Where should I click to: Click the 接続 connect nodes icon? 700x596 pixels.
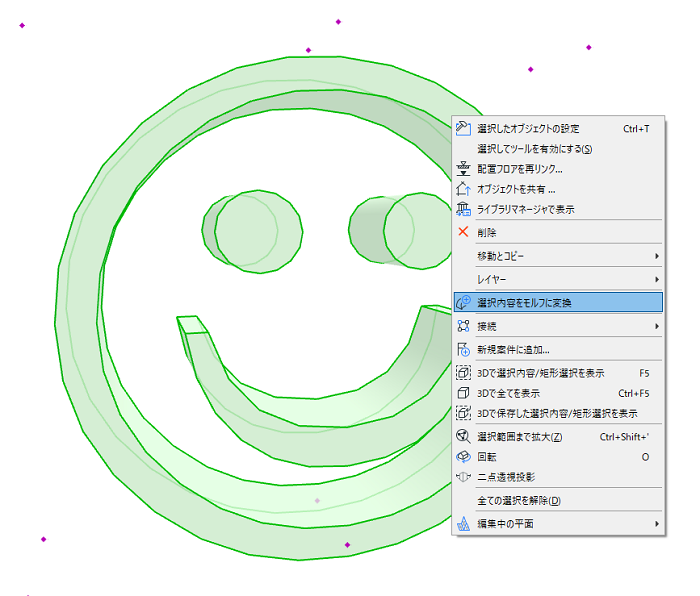(463, 326)
